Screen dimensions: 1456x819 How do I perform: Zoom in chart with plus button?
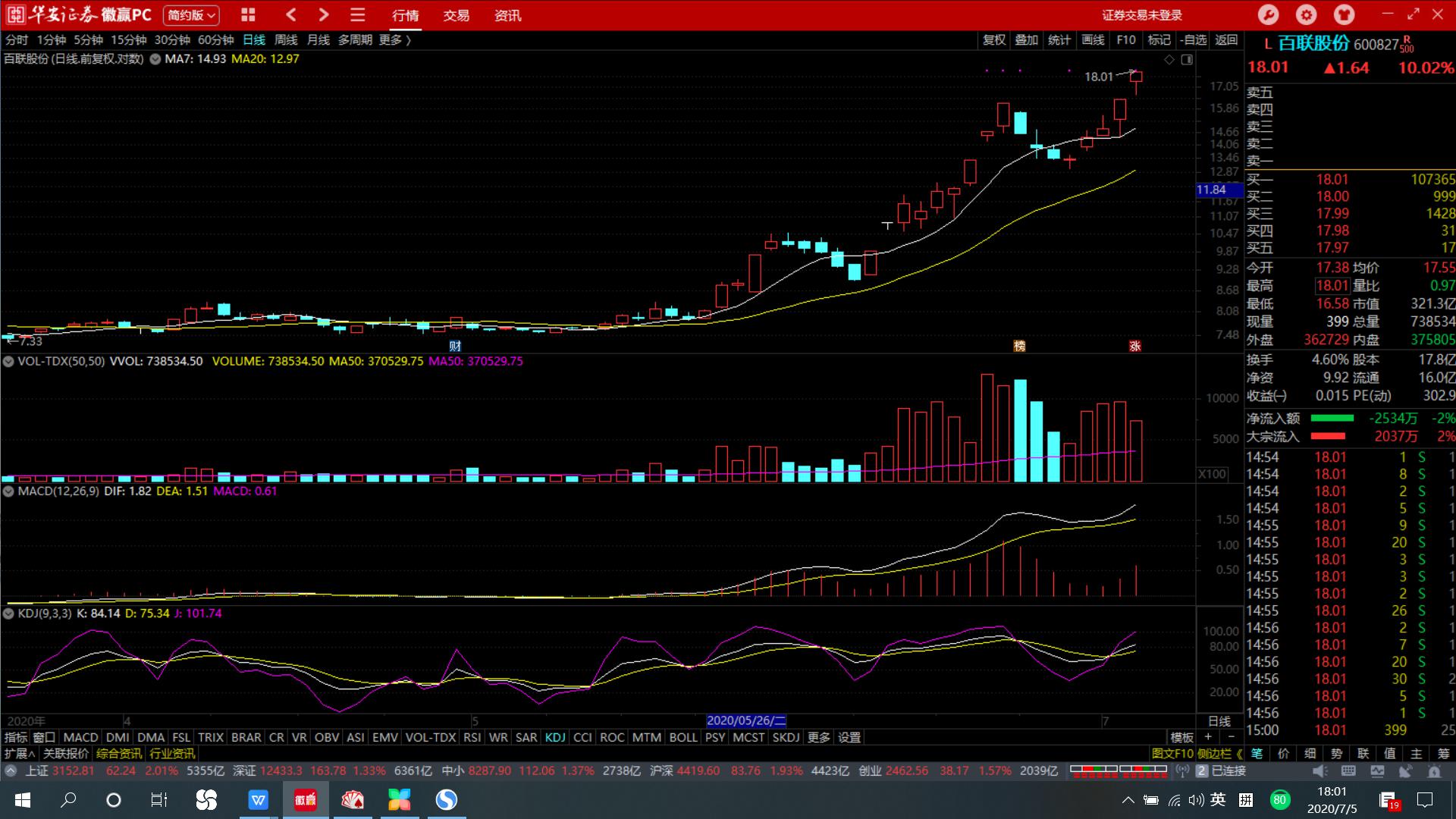tap(1208, 737)
